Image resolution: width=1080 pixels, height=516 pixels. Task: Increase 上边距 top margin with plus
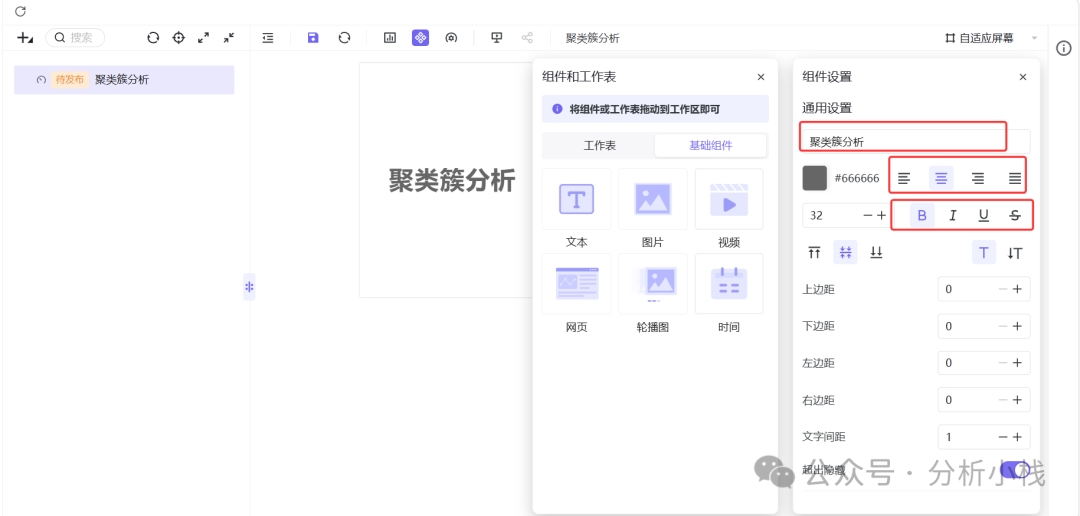click(x=1017, y=289)
